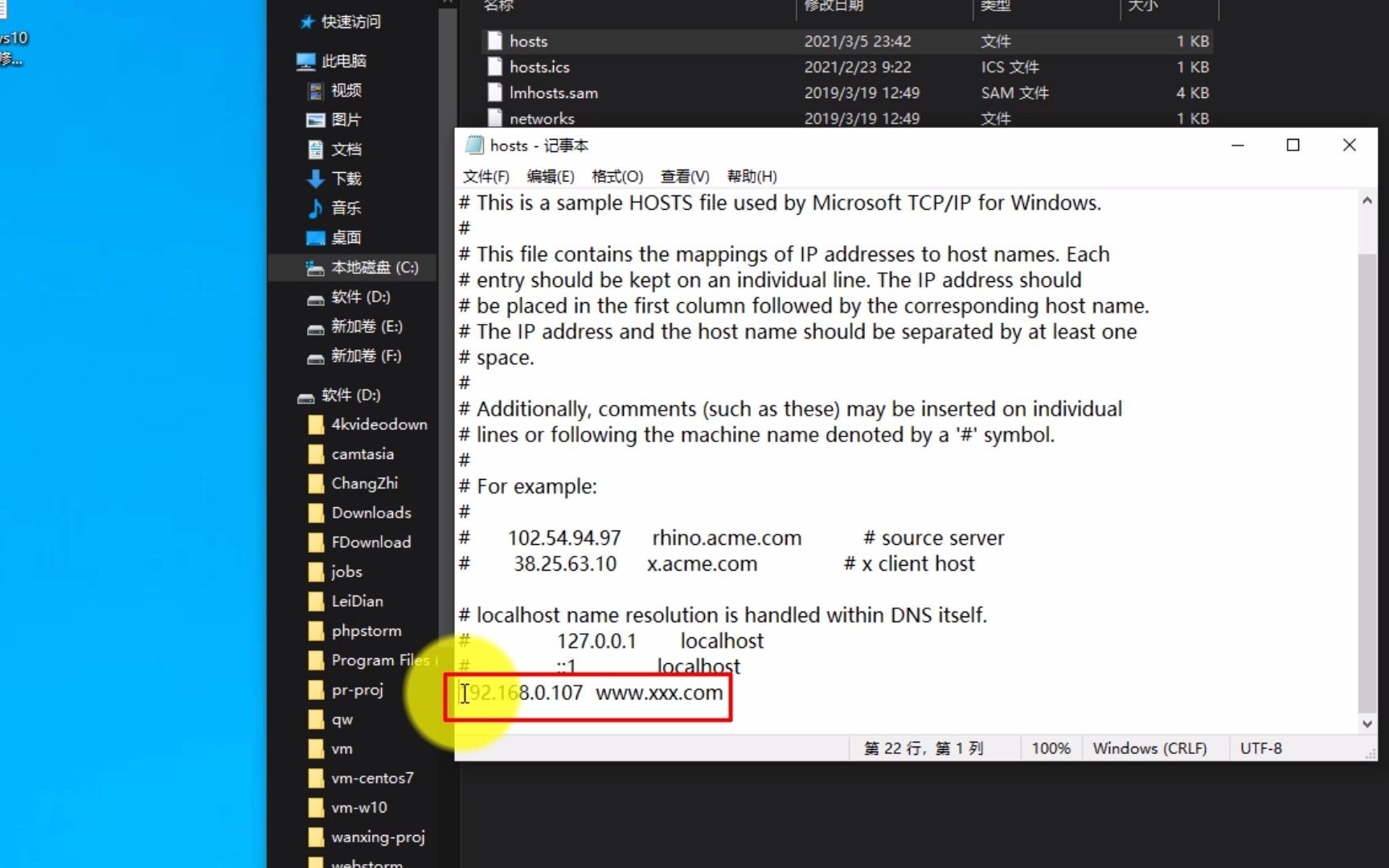Open the 文件(F) menu in Notepad
The width and height of the screenshot is (1389, 868).
pyautogui.click(x=485, y=176)
